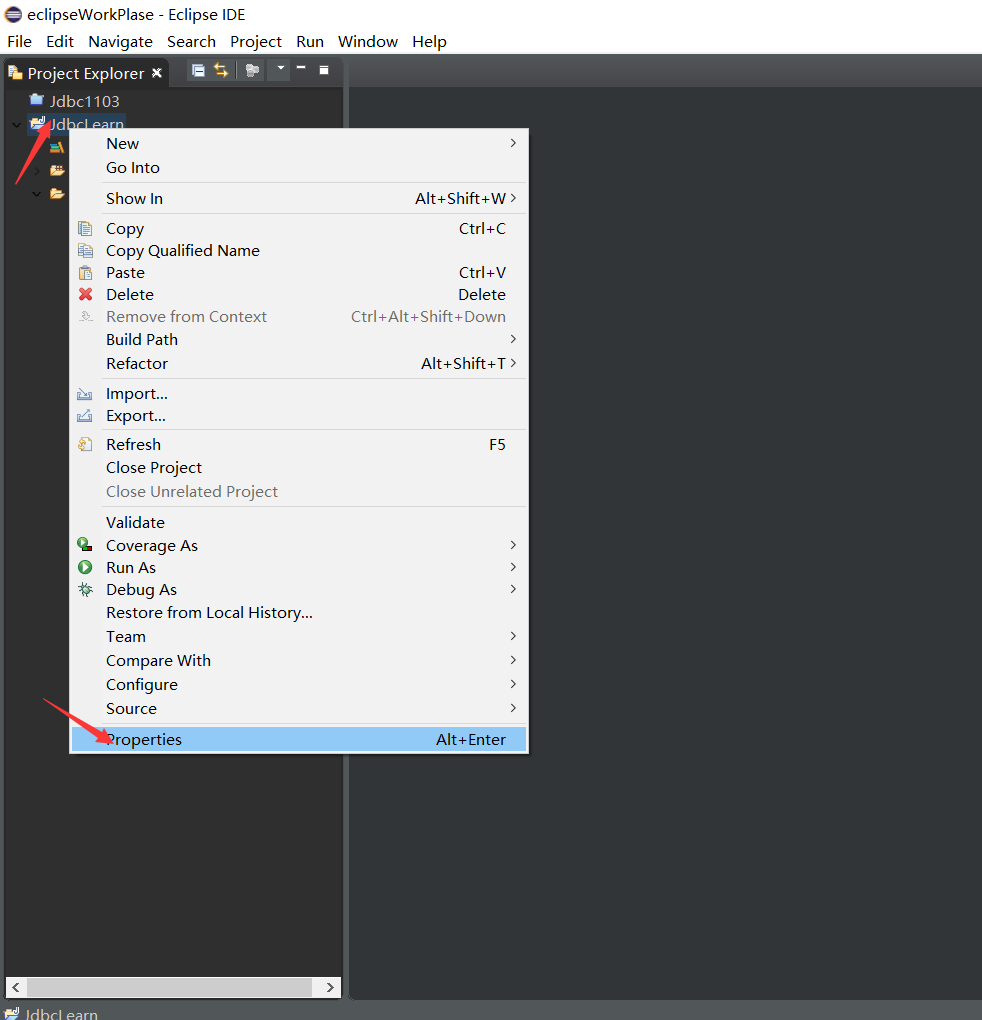
Task: Choose Go Into from context menu
Action: point(299,167)
